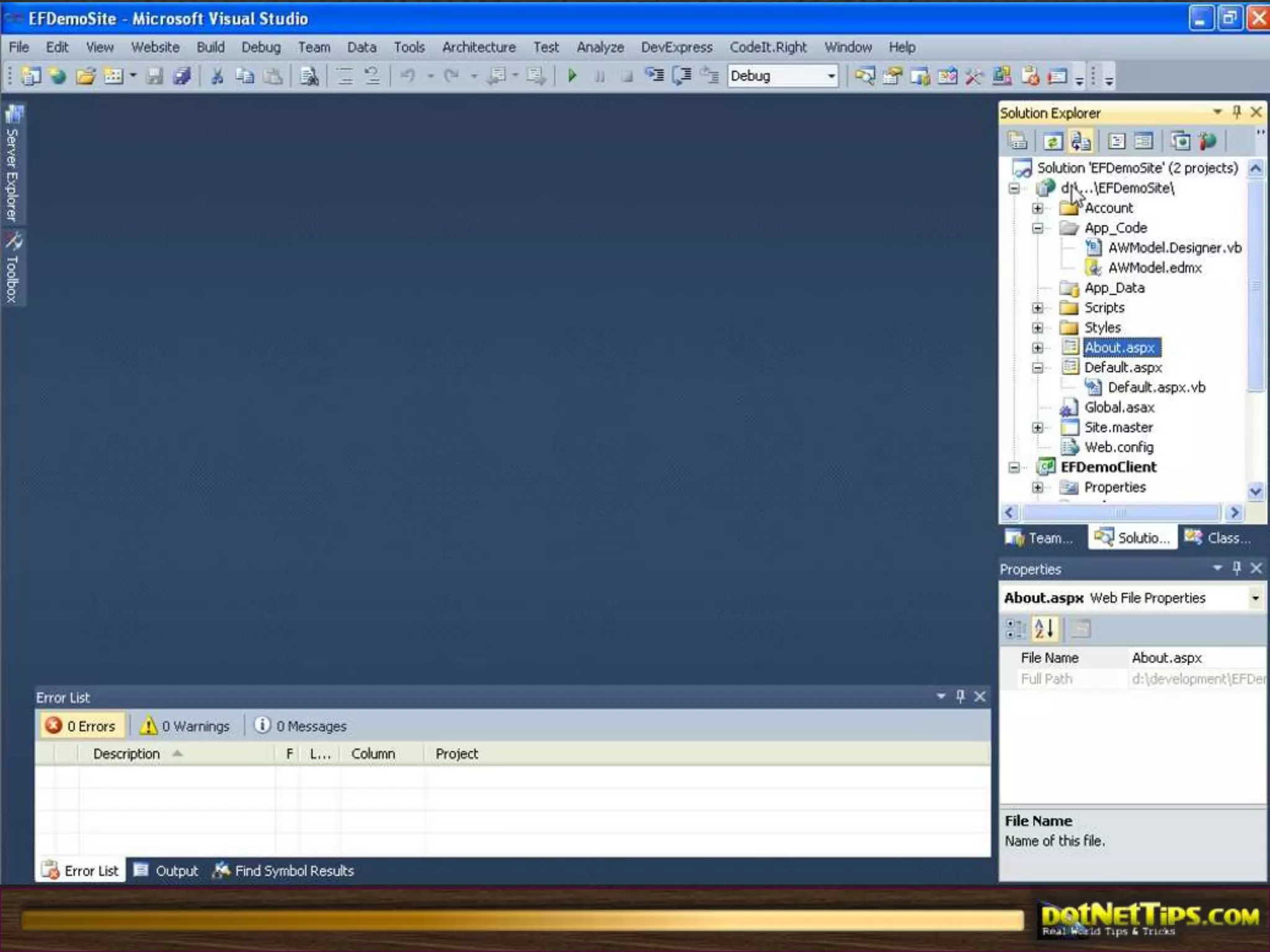Click Alphabetical sort icon in Properties
This screenshot has height=952, width=1270.
(x=1044, y=628)
